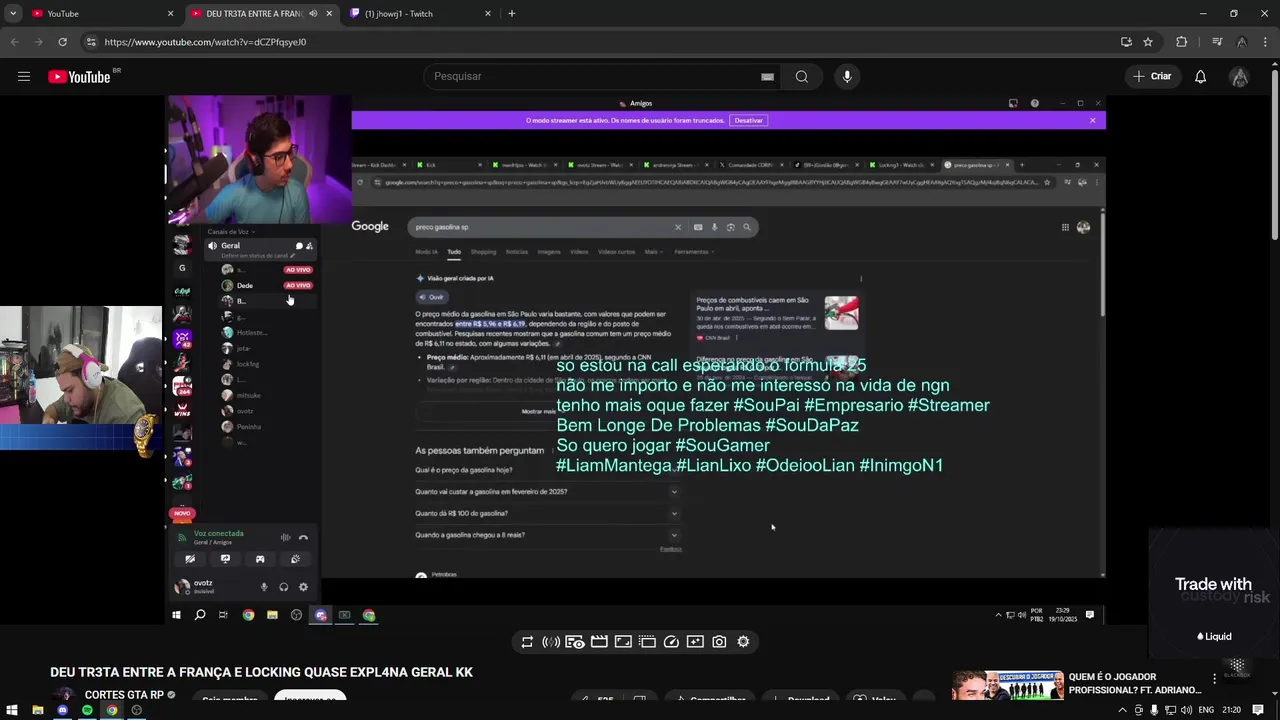Expand 'Quanto vai custar a gasolina em fevereiro'
This screenshot has height=720, width=1280.
547,492
